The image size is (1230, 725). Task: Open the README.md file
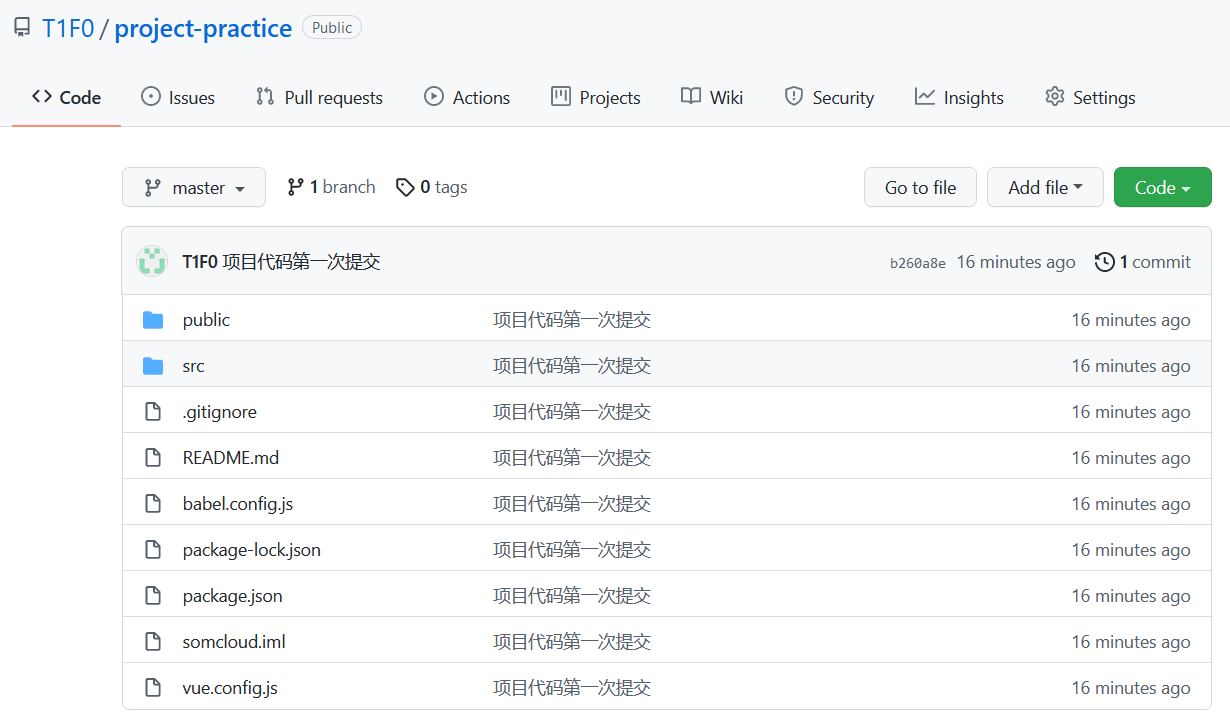231,458
